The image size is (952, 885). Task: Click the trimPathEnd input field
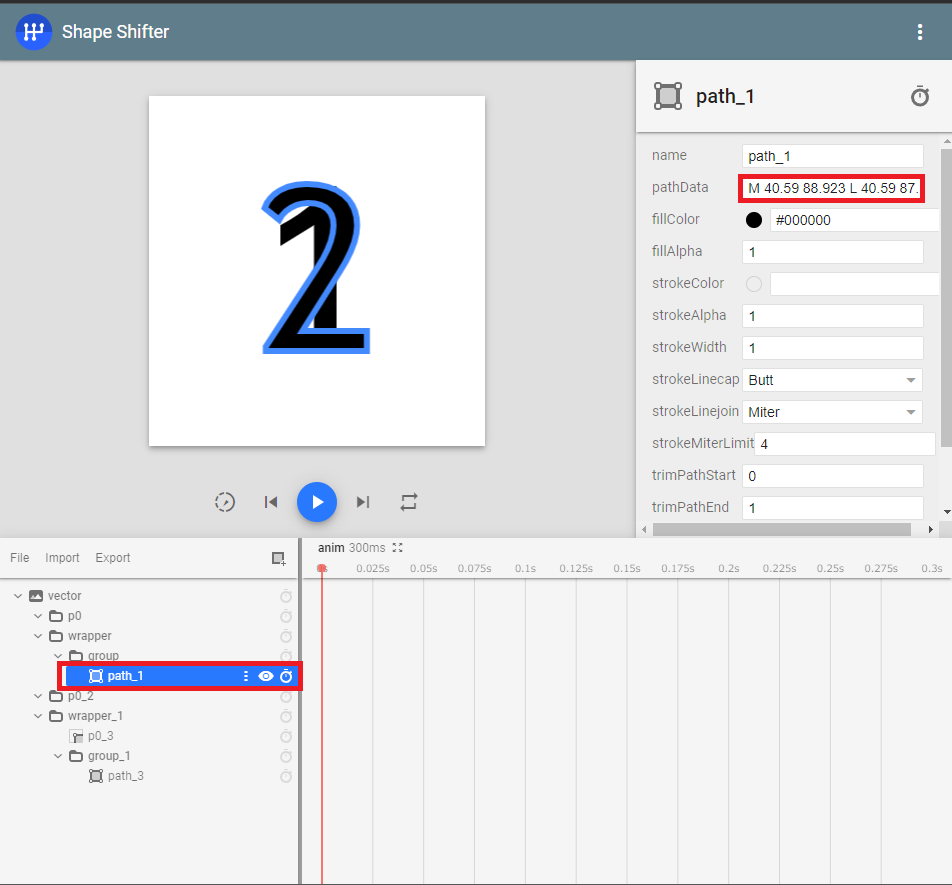[x=832, y=508]
